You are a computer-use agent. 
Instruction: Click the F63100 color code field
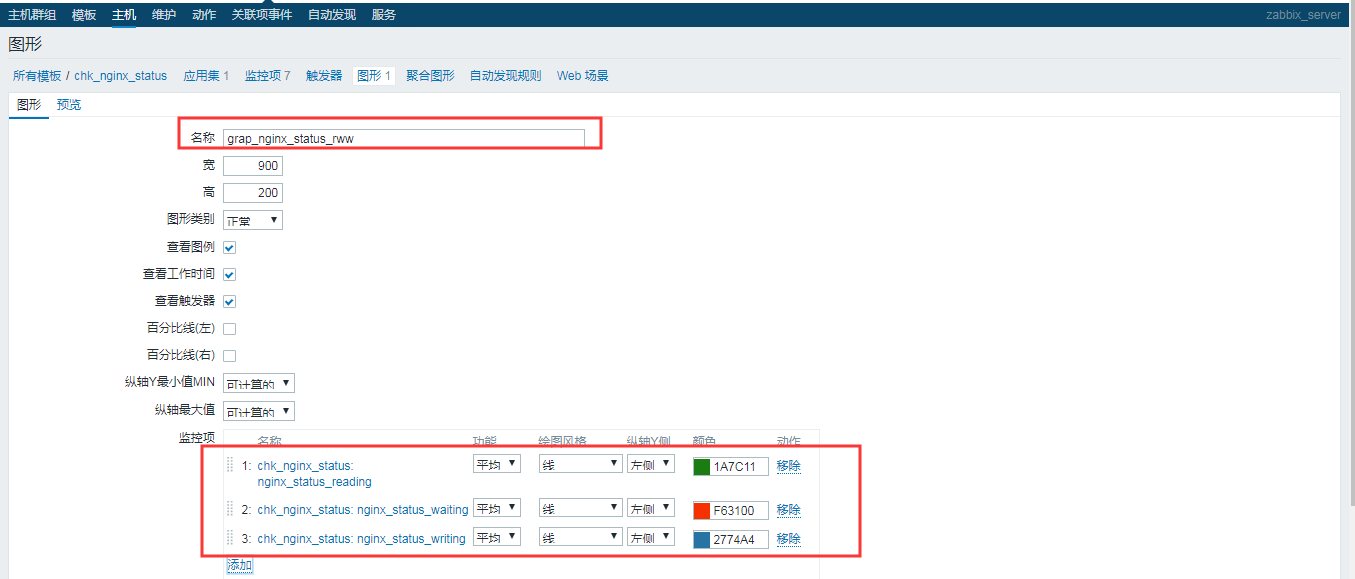pos(739,510)
